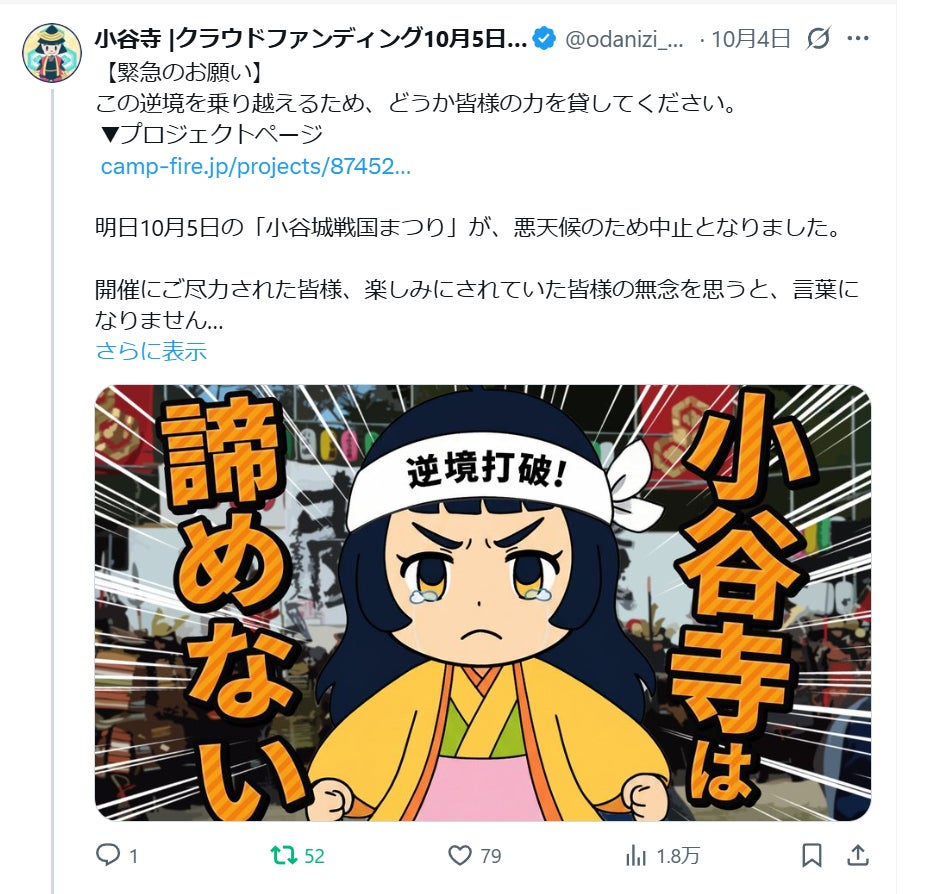Open the camp-fire.jp project page link
This screenshot has height=894, width=925.
[x=255, y=166]
